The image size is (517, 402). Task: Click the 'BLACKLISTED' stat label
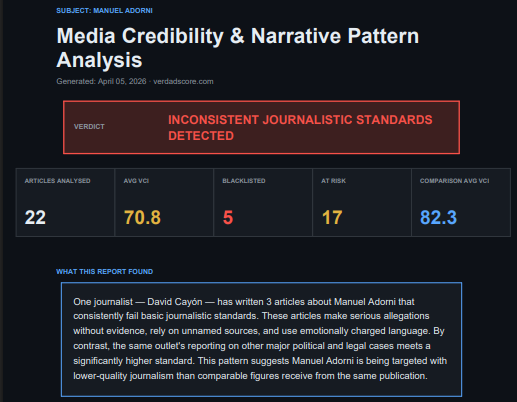coord(244,181)
